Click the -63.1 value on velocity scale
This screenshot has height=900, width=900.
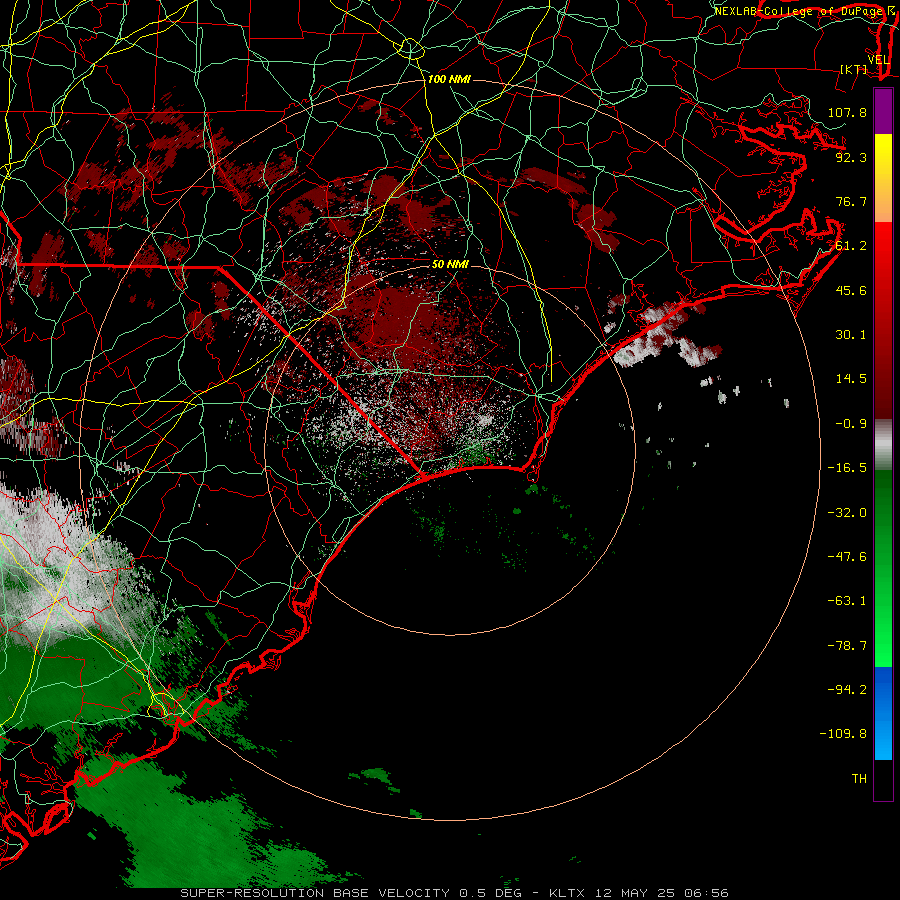tap(847, 600)
